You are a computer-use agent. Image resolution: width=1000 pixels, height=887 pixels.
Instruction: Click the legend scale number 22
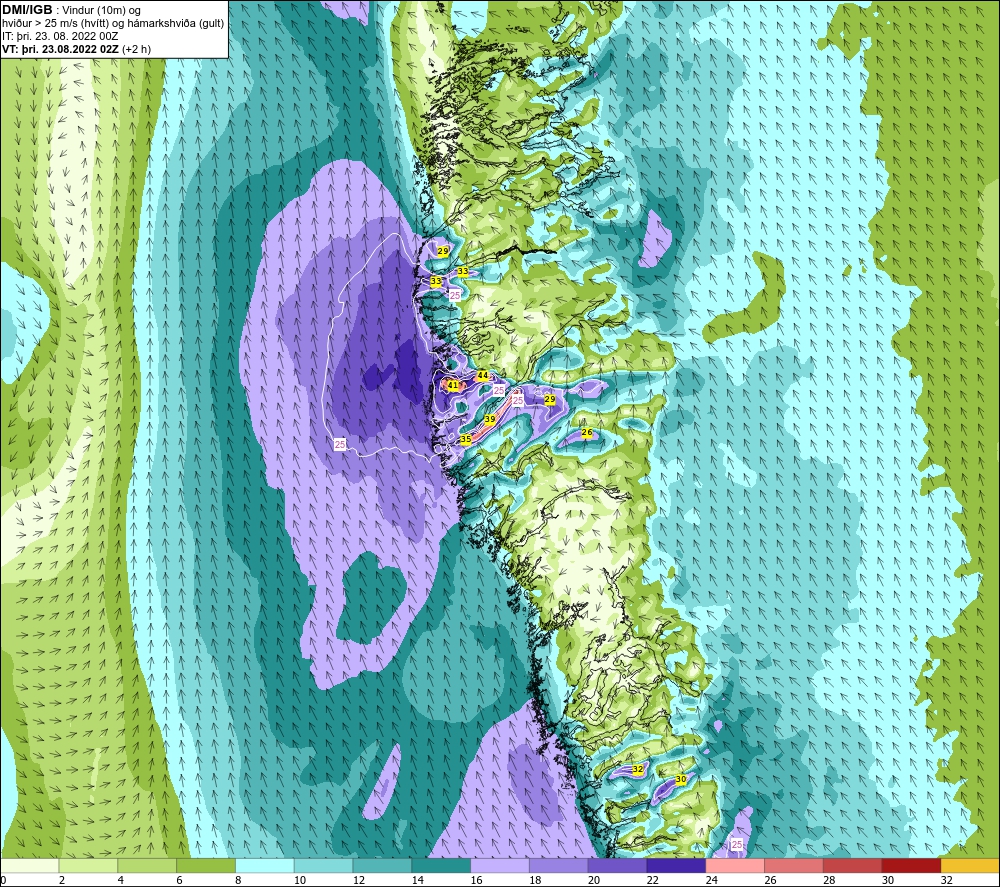pyautogui.click(x=652, y=880)
